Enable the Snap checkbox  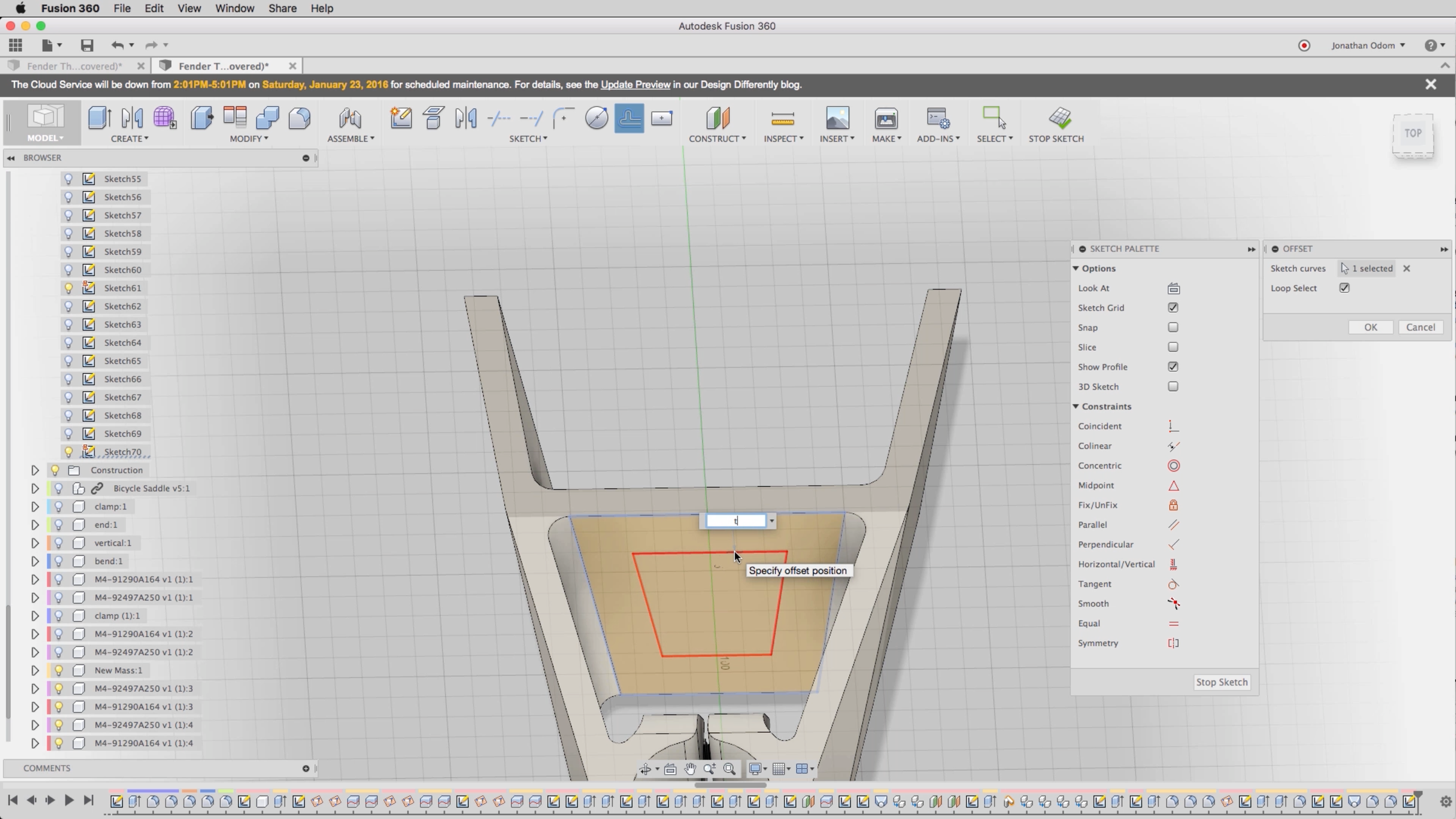tap(1173, 328)
